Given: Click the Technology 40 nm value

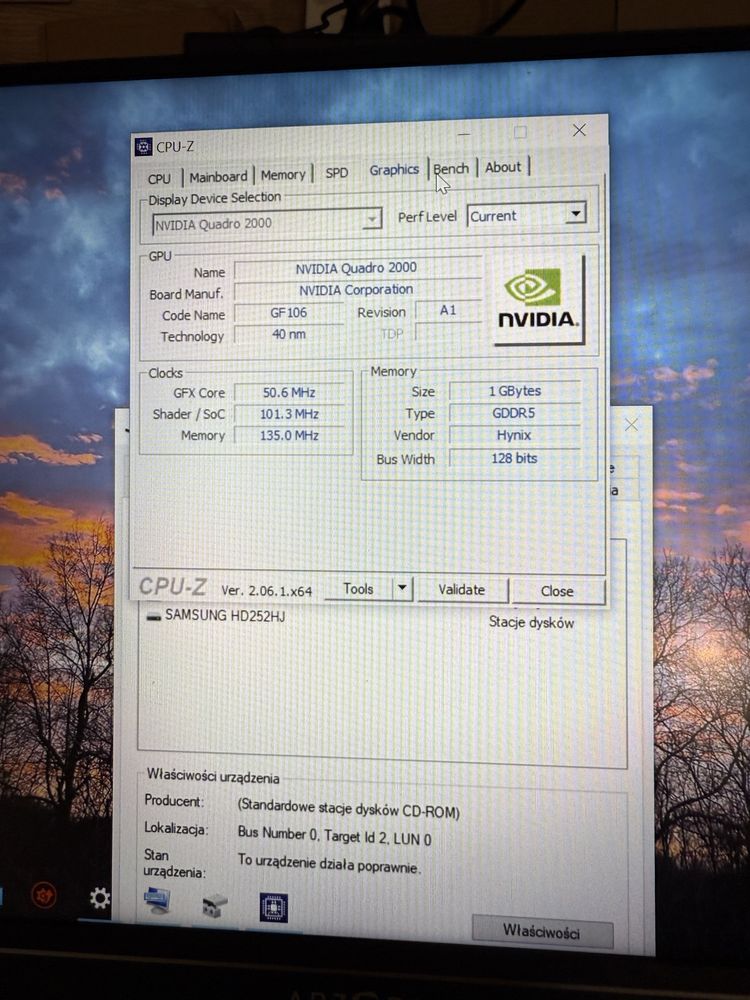Looking at the screenshot, I should pyautogui.click(x=289, y=334).
